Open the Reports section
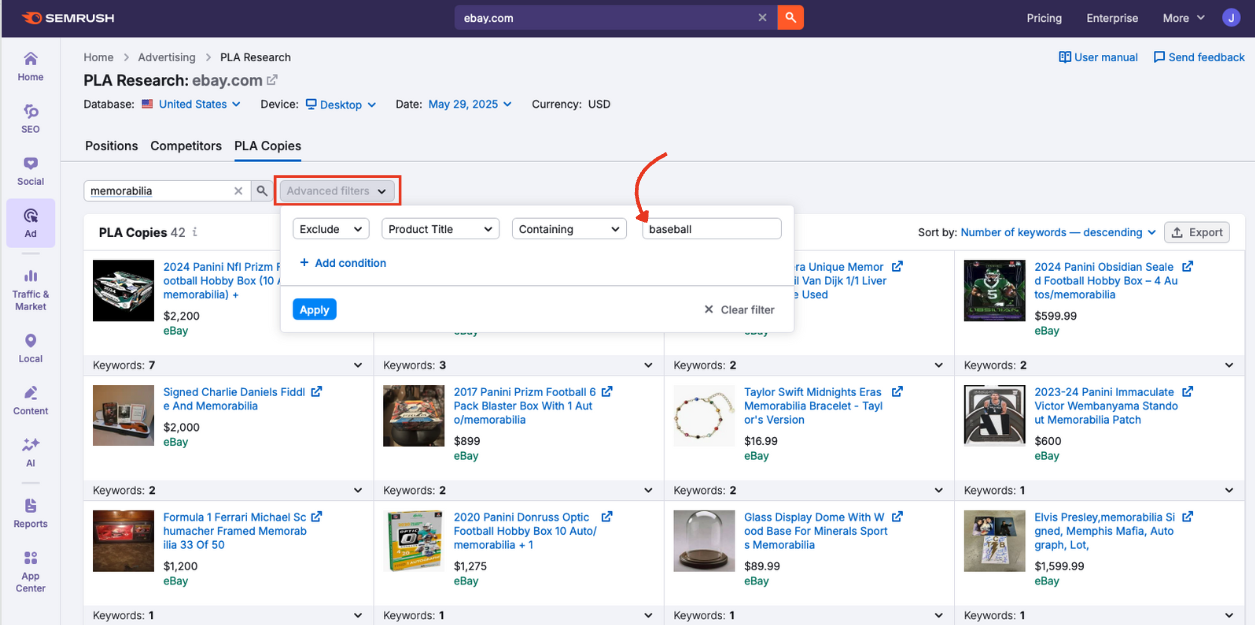Viewport: 1255px width, 625px height. tap(30, 512)
